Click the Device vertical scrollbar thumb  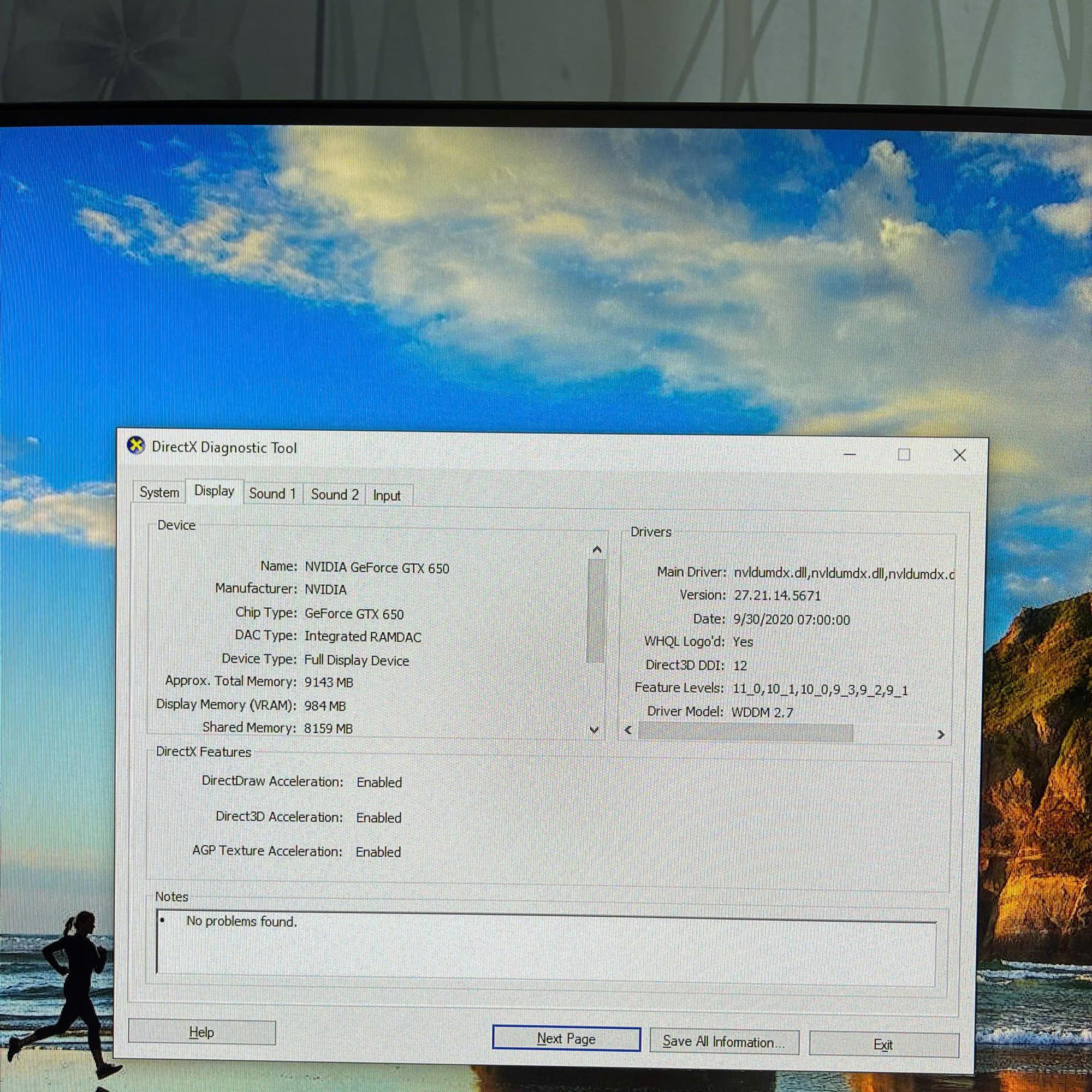click(x=596, y=610)
